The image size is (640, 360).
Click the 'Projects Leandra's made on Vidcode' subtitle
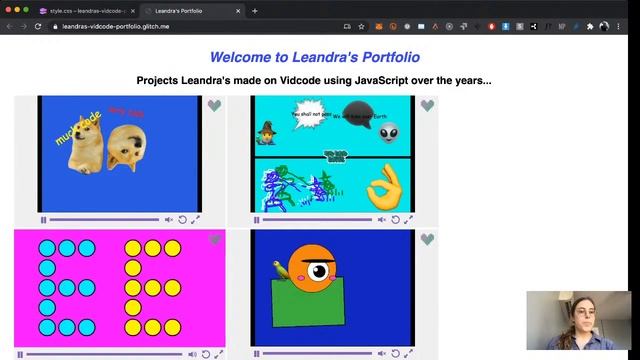314,80
